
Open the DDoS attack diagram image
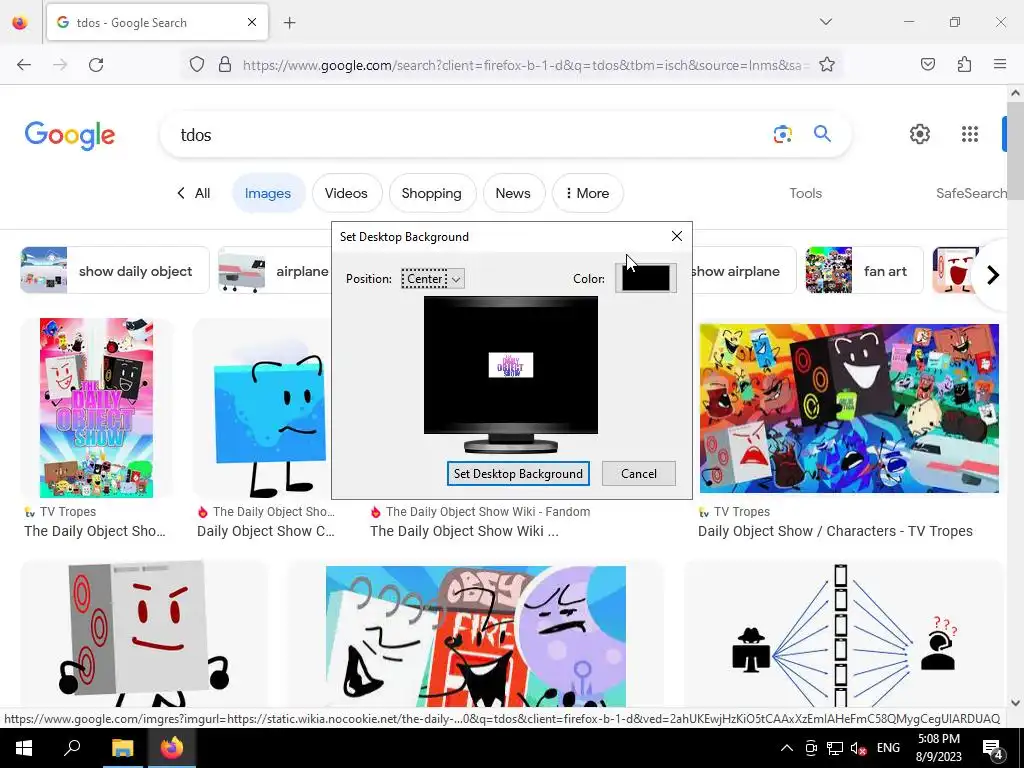tap(844, 635)
